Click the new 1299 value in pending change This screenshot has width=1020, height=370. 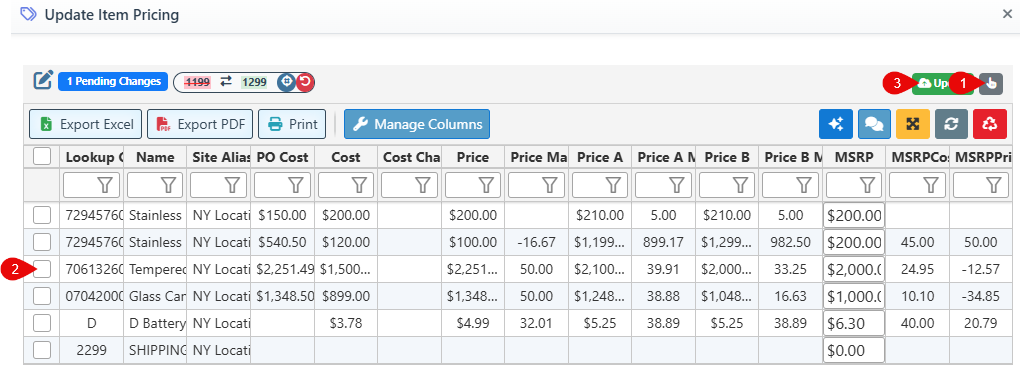coord(254,82)
